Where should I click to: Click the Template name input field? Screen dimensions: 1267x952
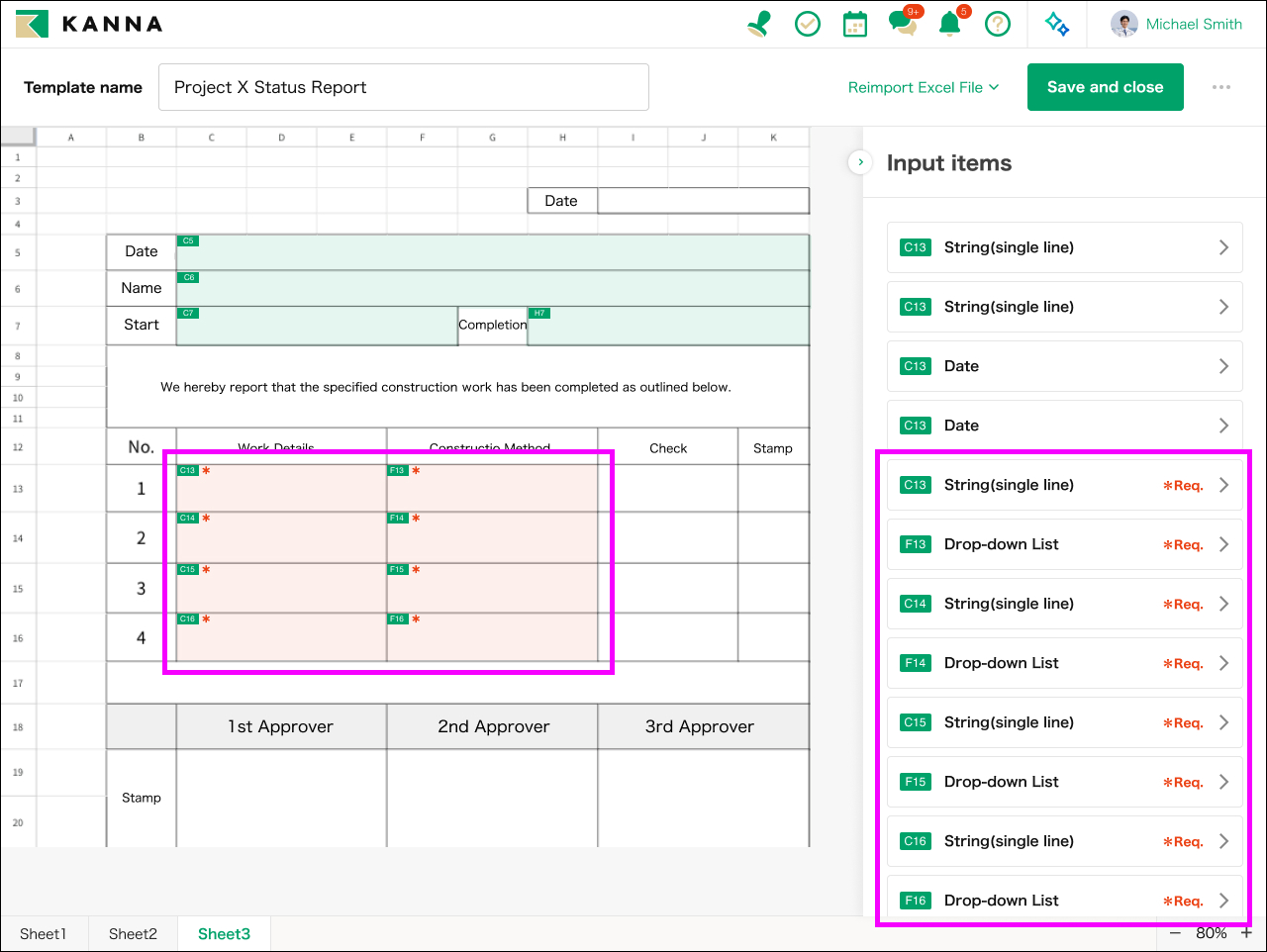[x=403, y=87]
